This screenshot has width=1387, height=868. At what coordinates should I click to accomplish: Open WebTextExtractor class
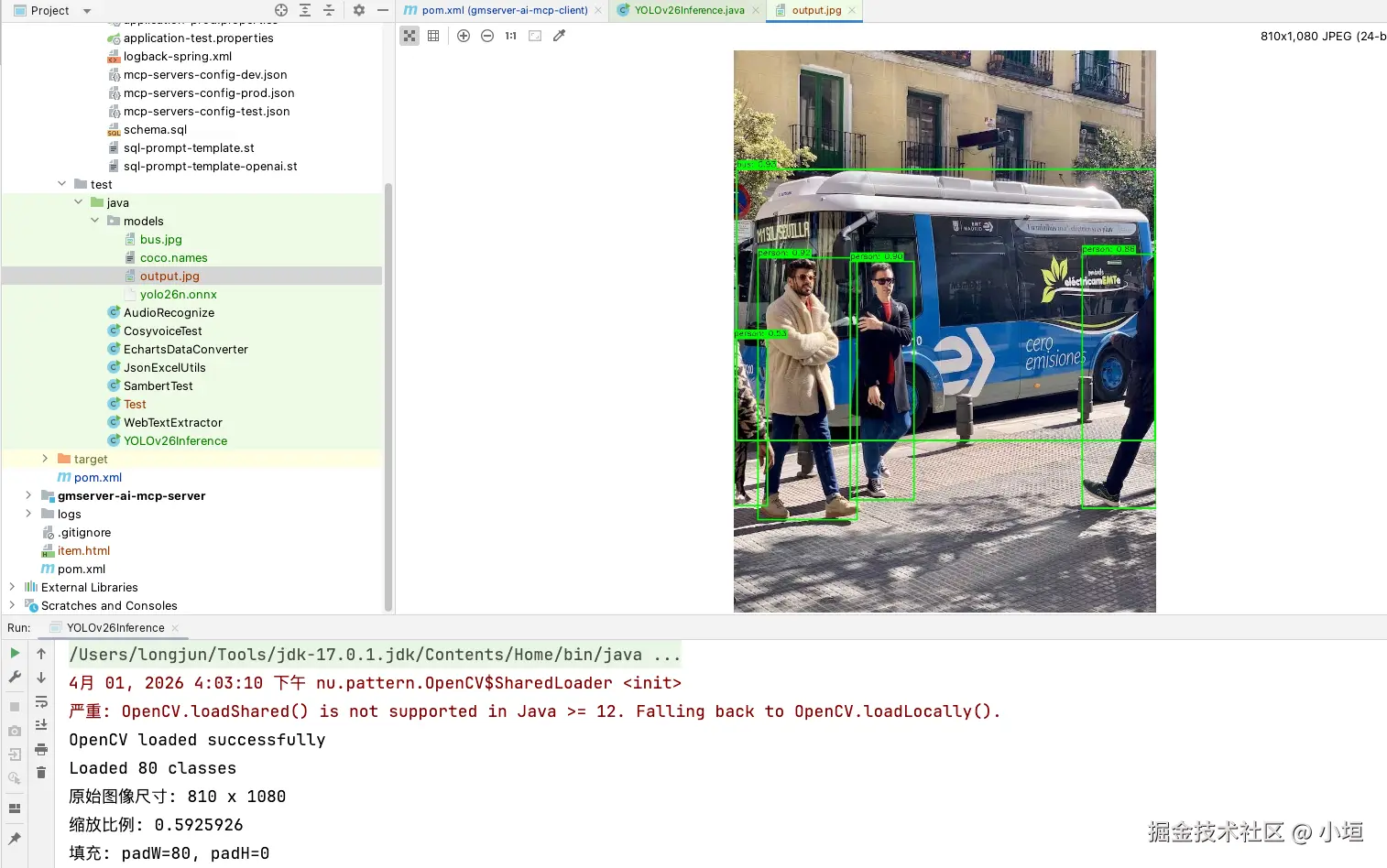click(173, 422)
